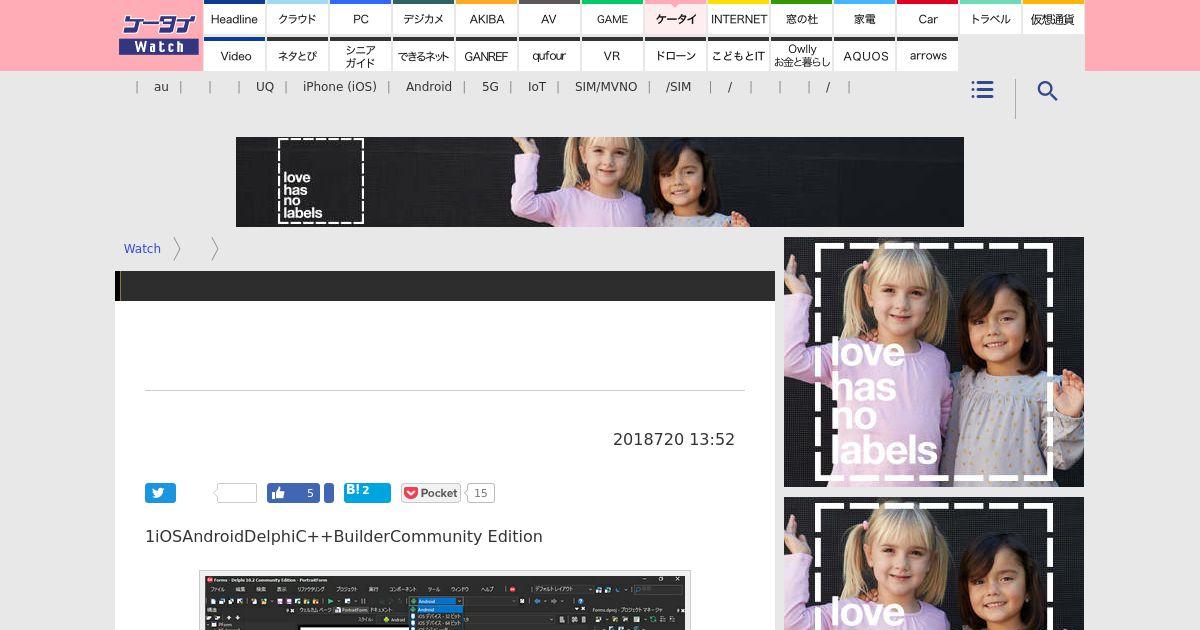This screenshot has height=630, width=1200.
Task: Follow the IoT category link
Action: point(537,87)
